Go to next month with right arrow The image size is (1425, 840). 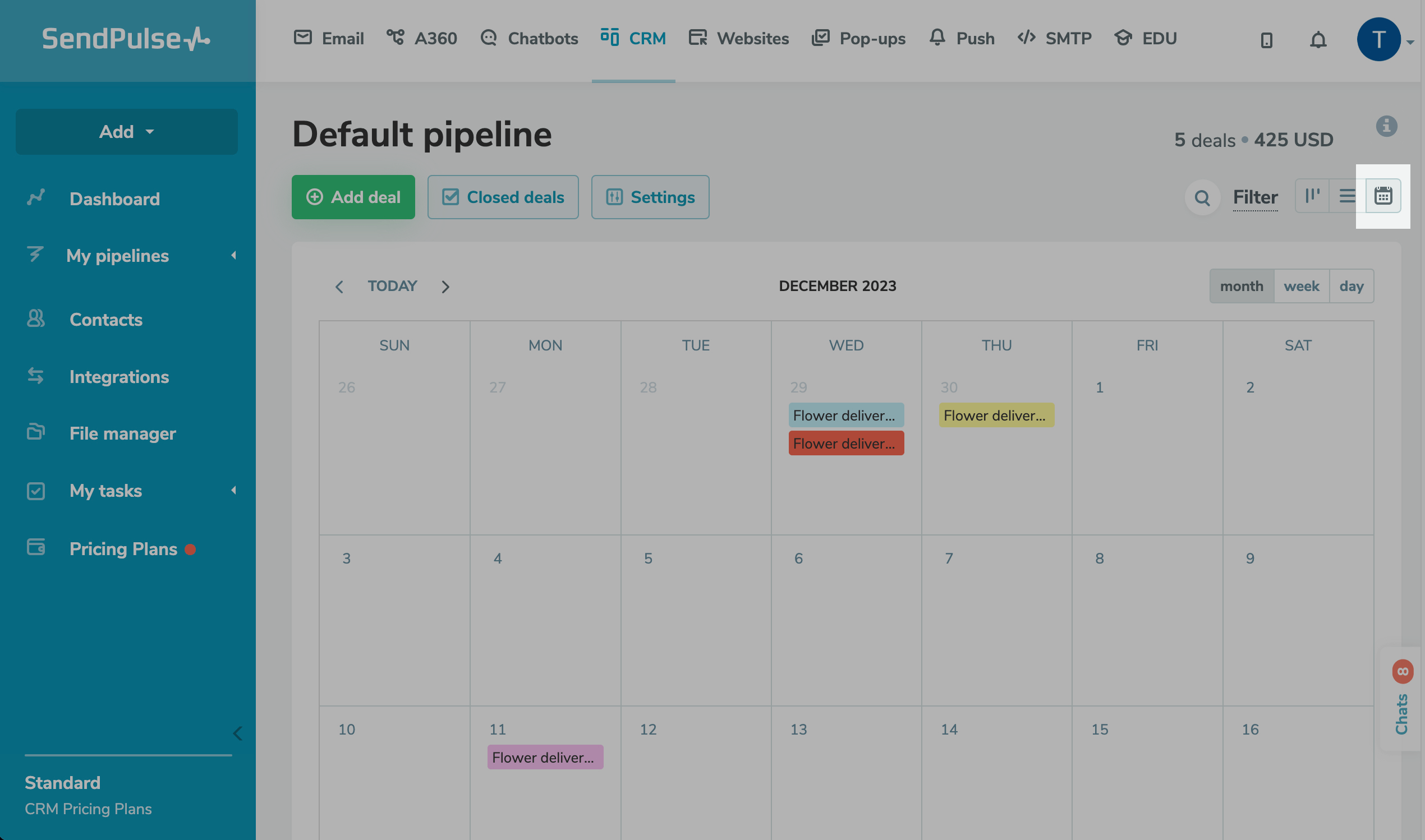point(445,287)
